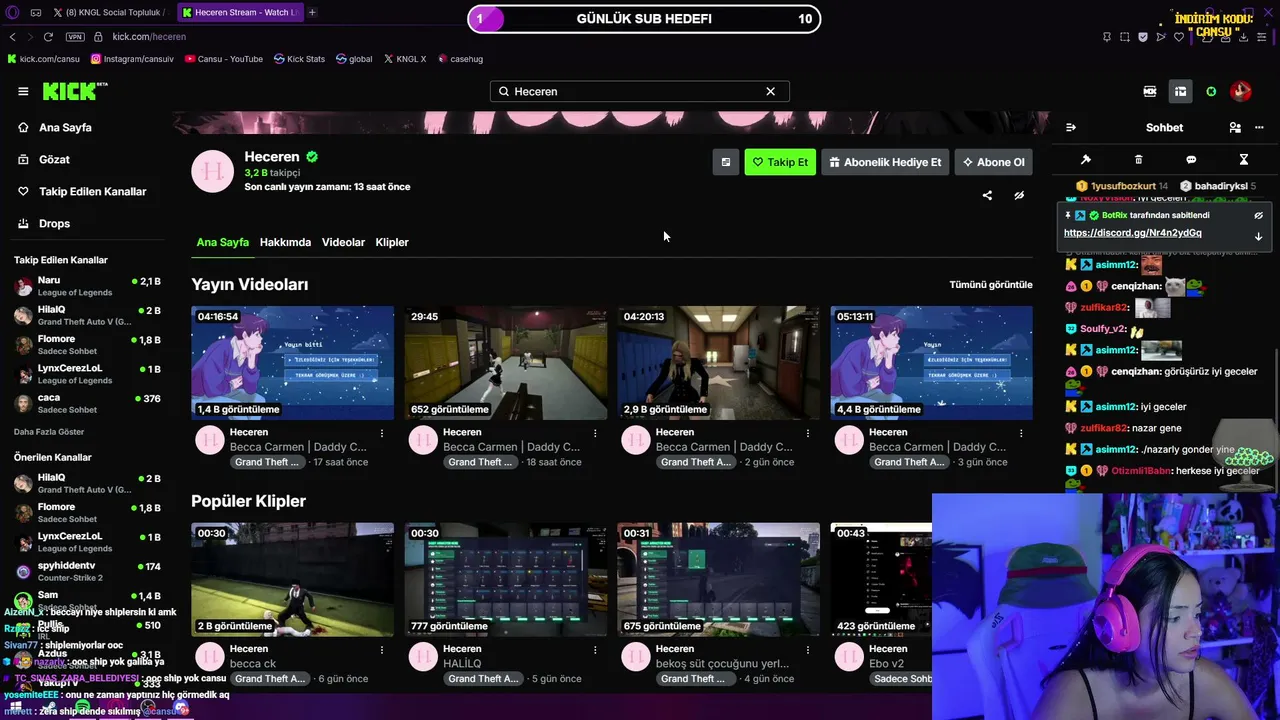Switch to the Hakkımda tab
The image size is (1280, 720).
pos(285,242)
